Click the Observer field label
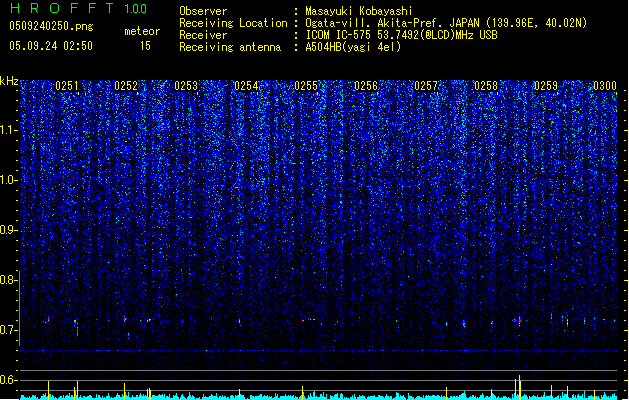The image size is (629, 400). tap(203, 11)
